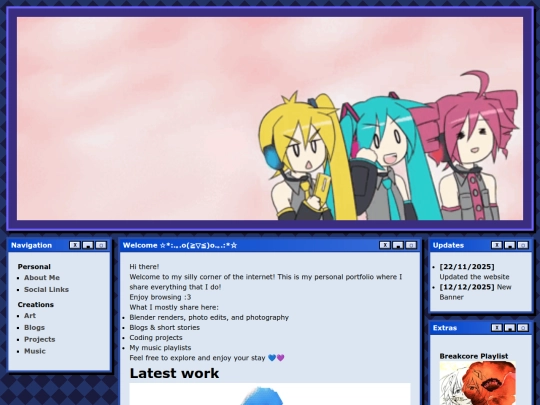Click the Blogs & short stories item
The width and height of the screenshot is (540, 405).
pos(165,328)
